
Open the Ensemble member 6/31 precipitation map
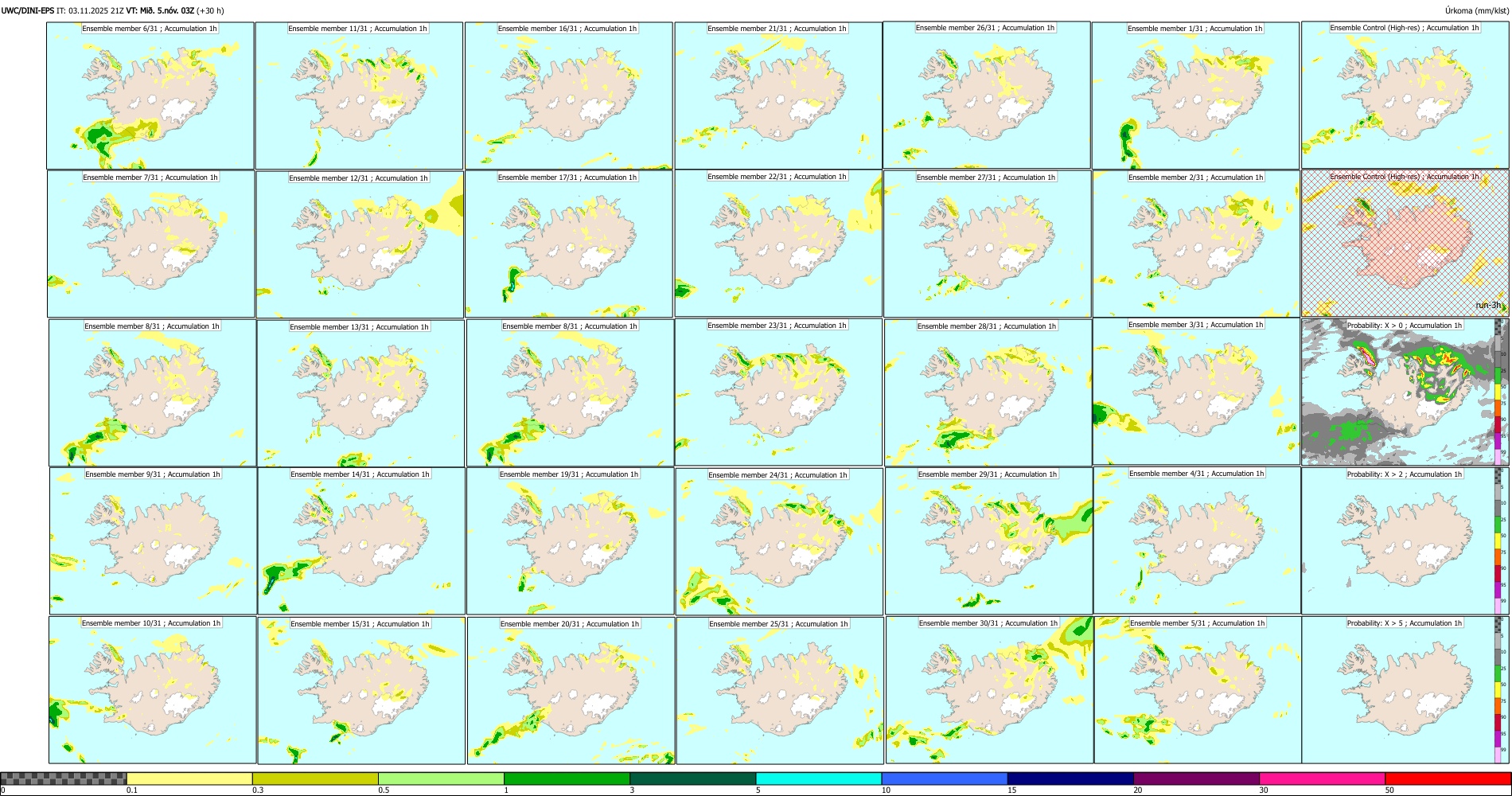[x=150, y=96]
